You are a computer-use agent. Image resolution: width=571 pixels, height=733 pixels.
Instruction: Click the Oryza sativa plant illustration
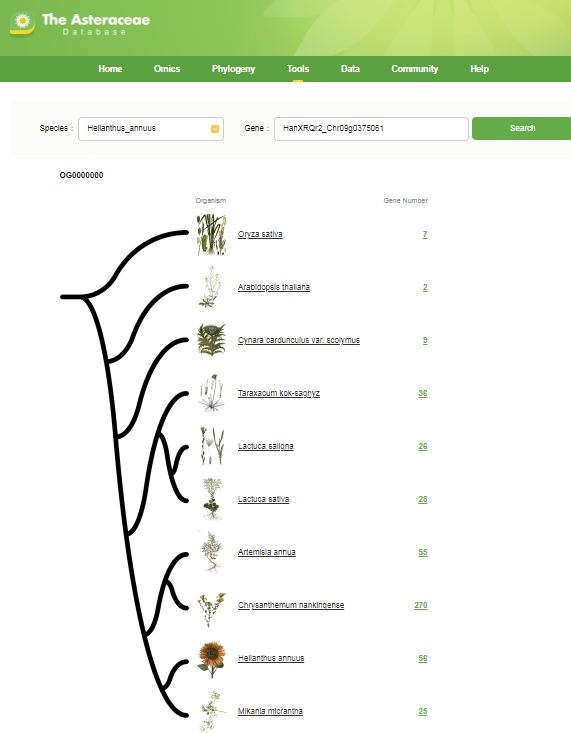(x=211, y=235)
